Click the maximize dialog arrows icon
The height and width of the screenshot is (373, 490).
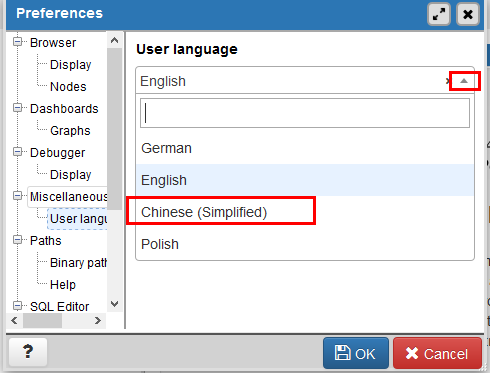click(439, 14)
